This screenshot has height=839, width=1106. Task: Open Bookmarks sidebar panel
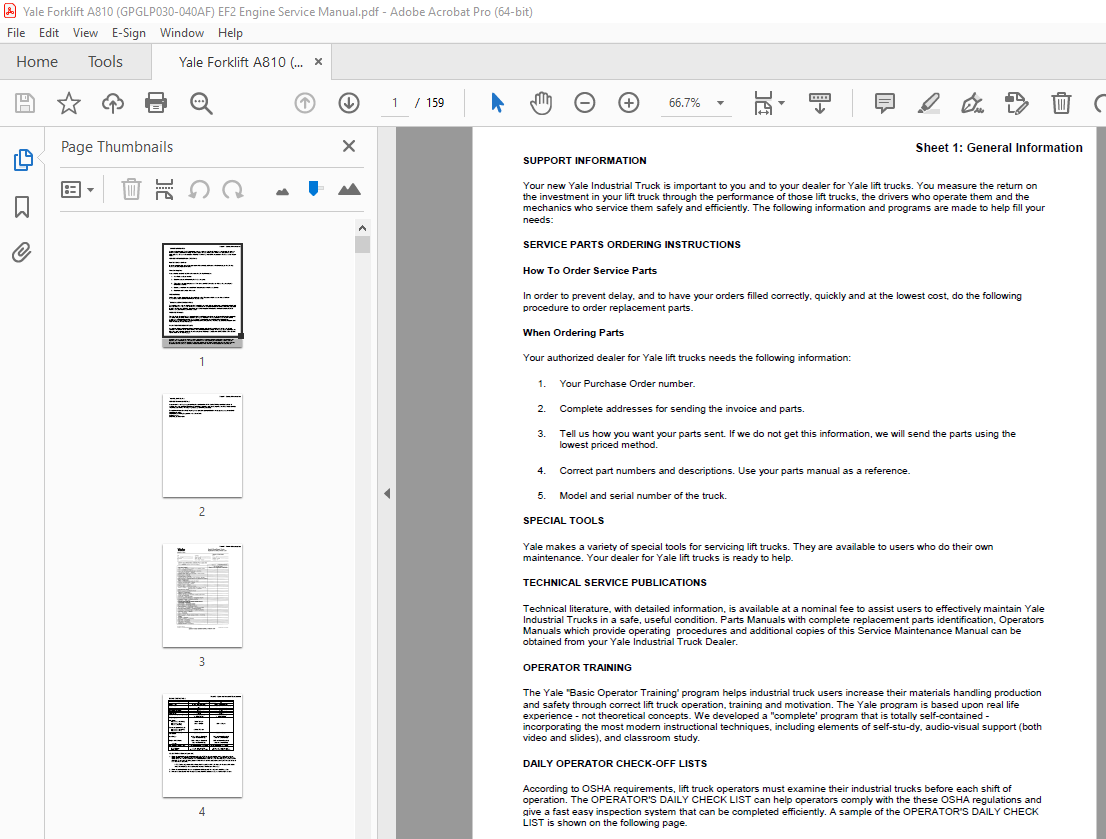point(22,207)
